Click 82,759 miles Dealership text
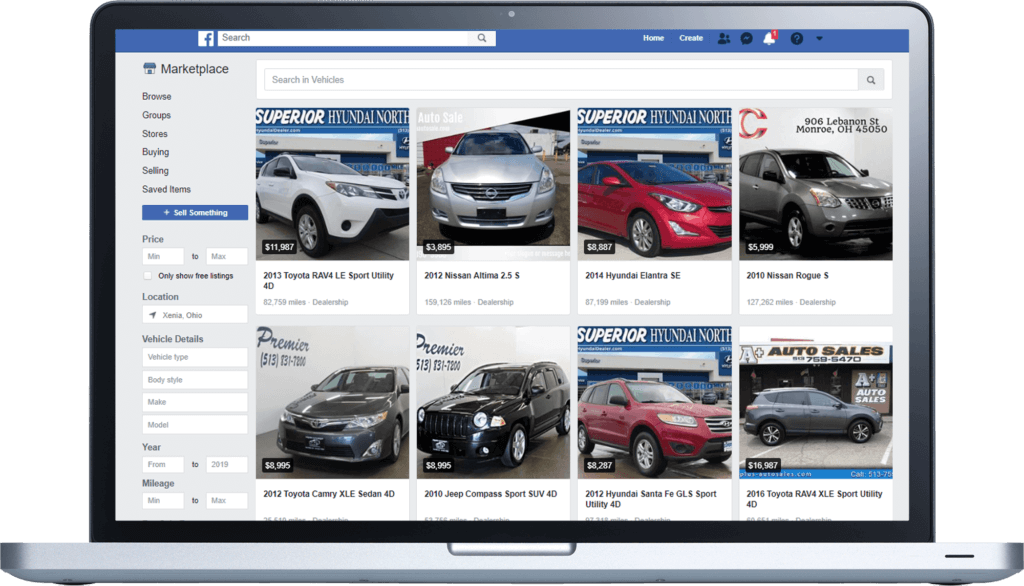 click(306, 302)
